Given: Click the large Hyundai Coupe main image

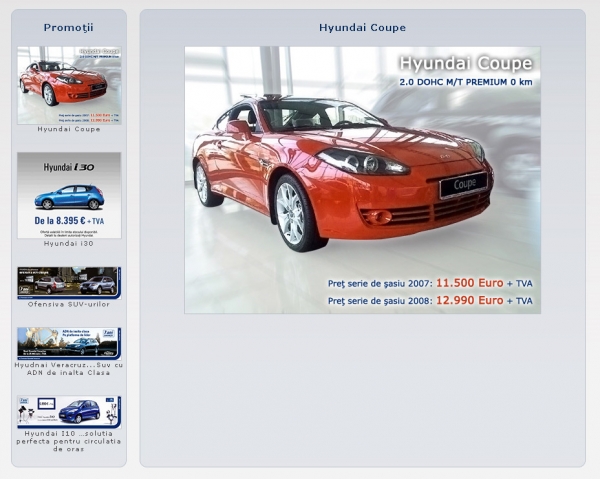Looking at the screenshot, I should tap(362, 180).
